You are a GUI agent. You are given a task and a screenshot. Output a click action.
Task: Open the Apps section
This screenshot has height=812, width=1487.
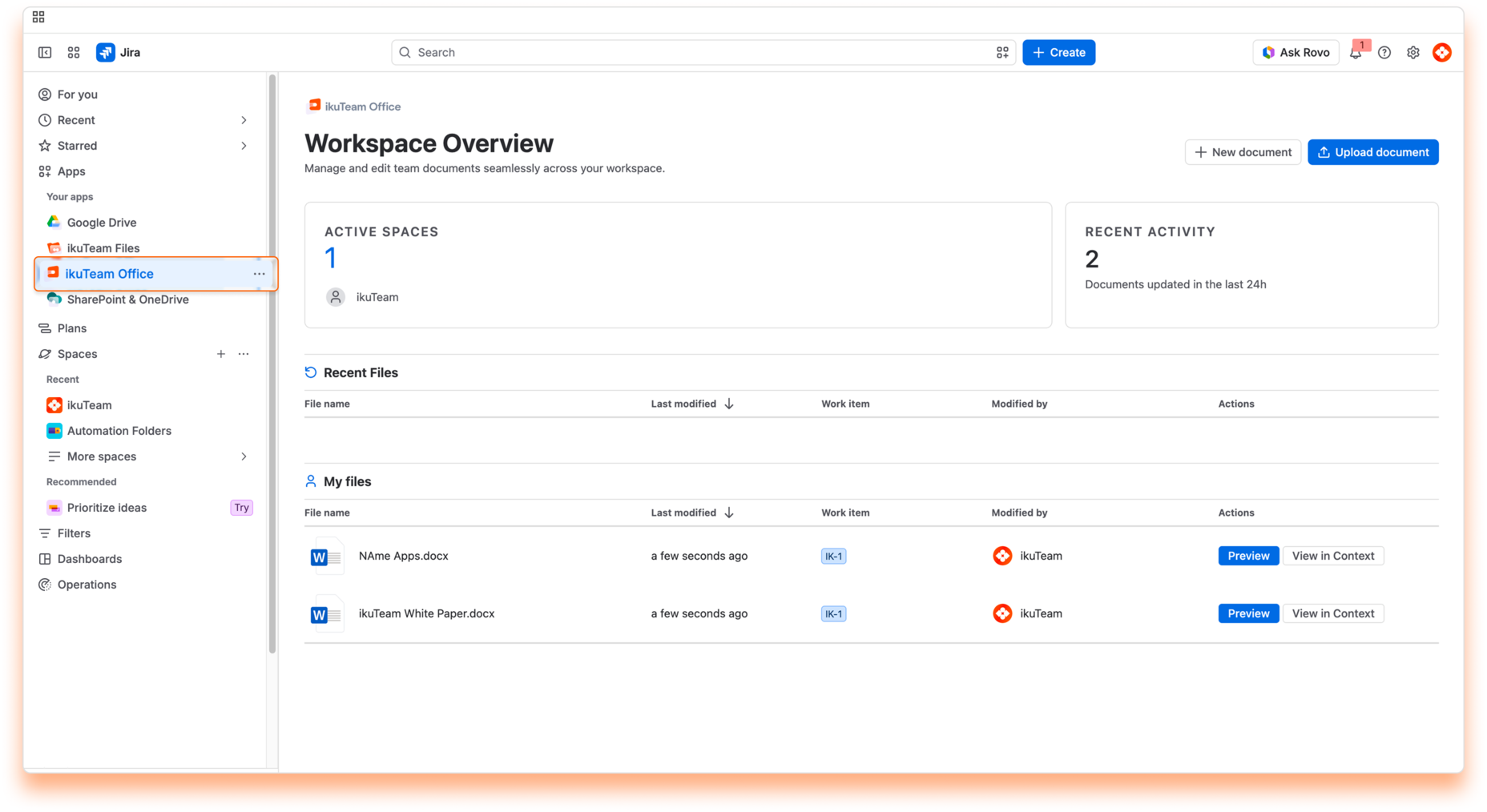71,171
